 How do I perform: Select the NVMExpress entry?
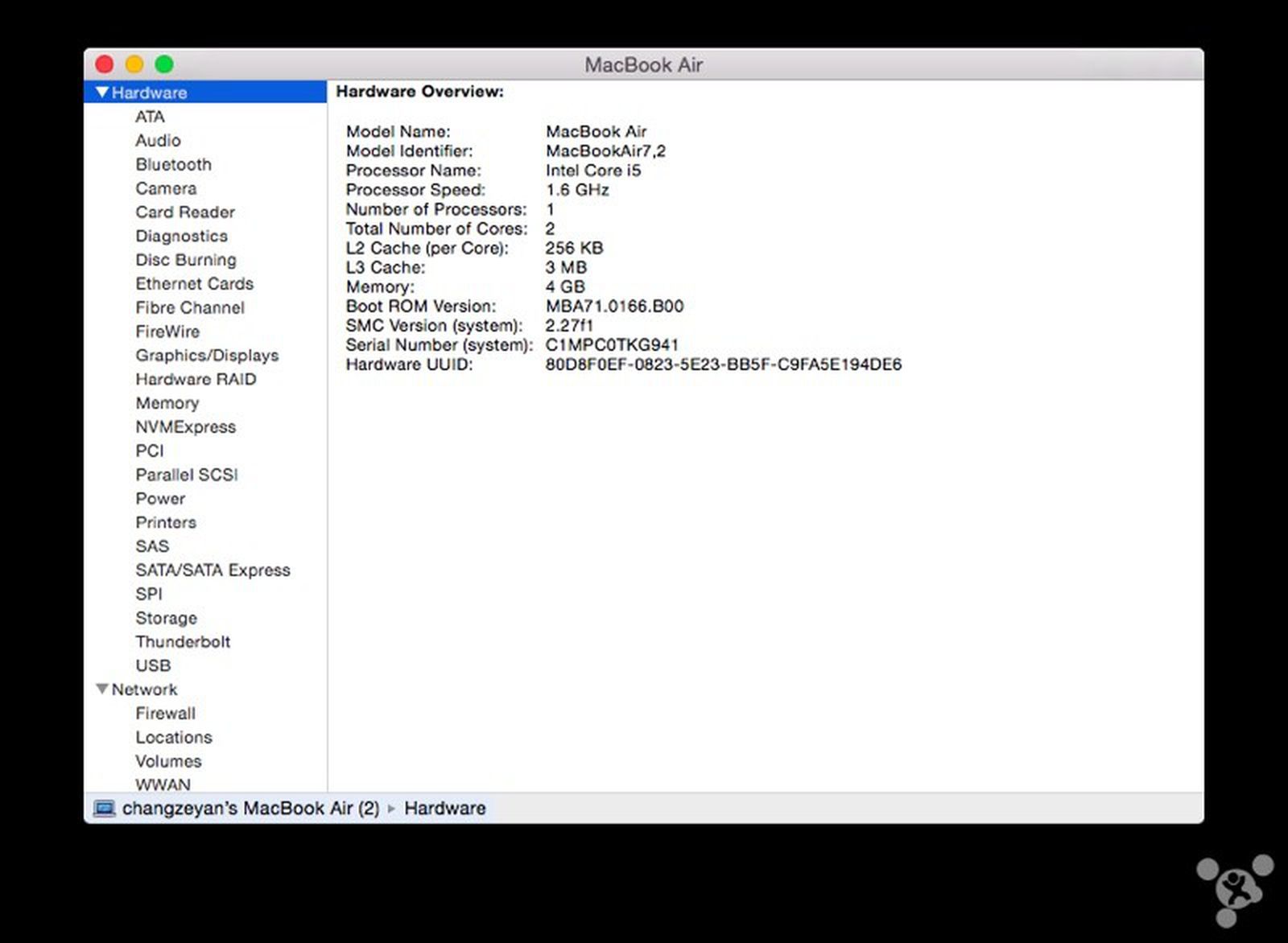(x=185, y=426)
